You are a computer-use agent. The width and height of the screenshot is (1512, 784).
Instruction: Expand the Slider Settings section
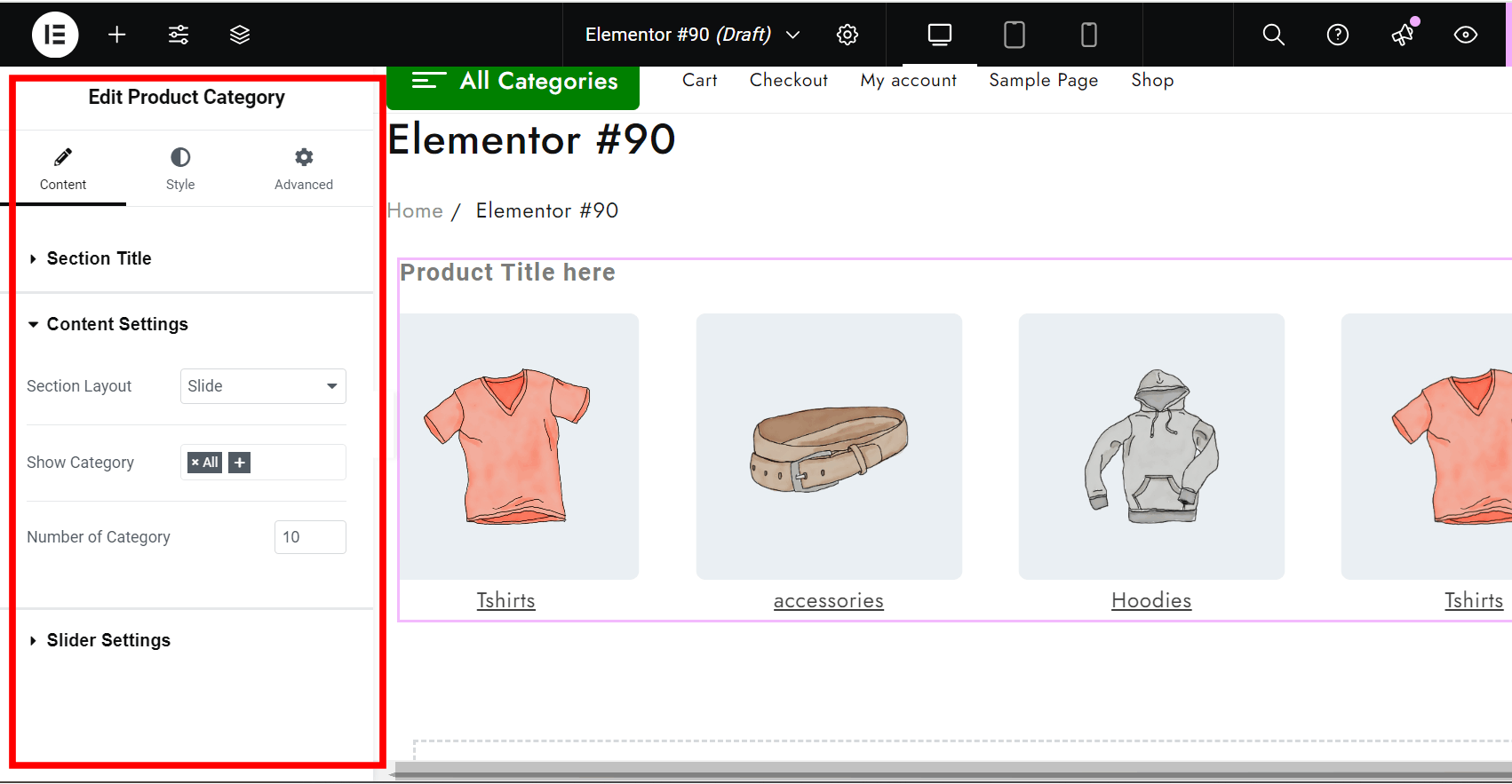[107, 640]
